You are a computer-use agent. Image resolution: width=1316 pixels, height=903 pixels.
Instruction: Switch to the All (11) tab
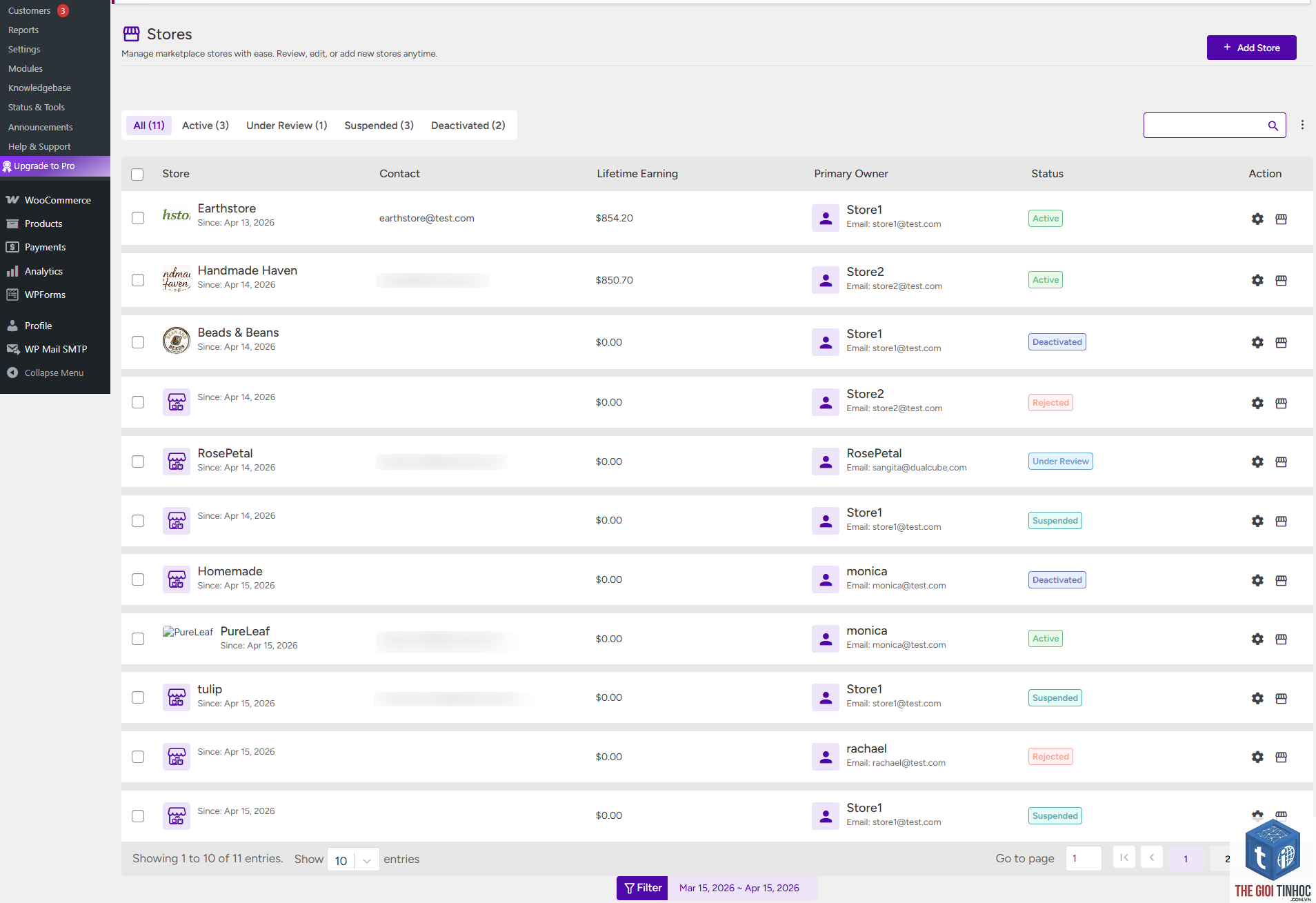point(149,126)
